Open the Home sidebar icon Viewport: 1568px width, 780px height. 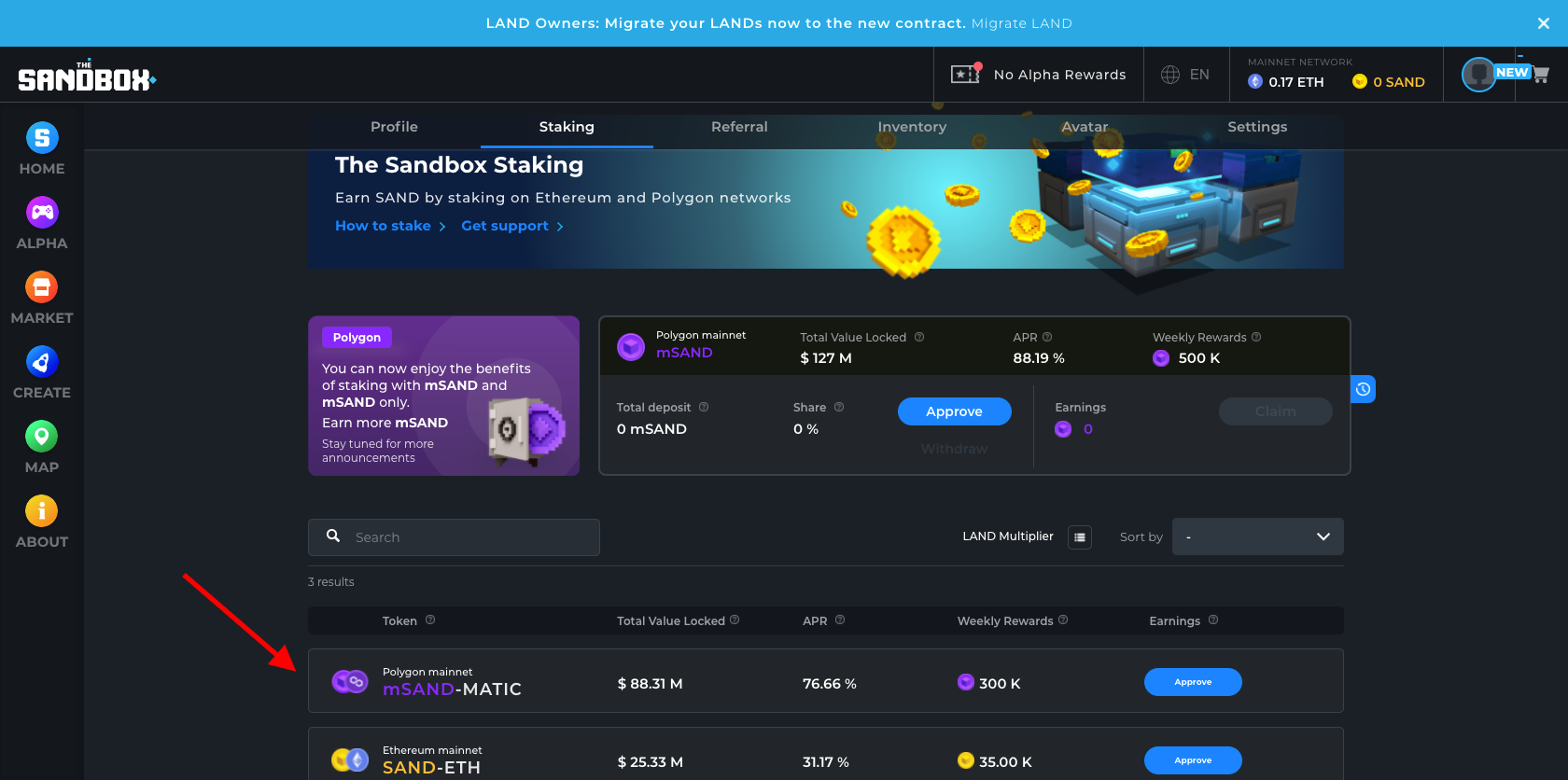coord(42,138)
